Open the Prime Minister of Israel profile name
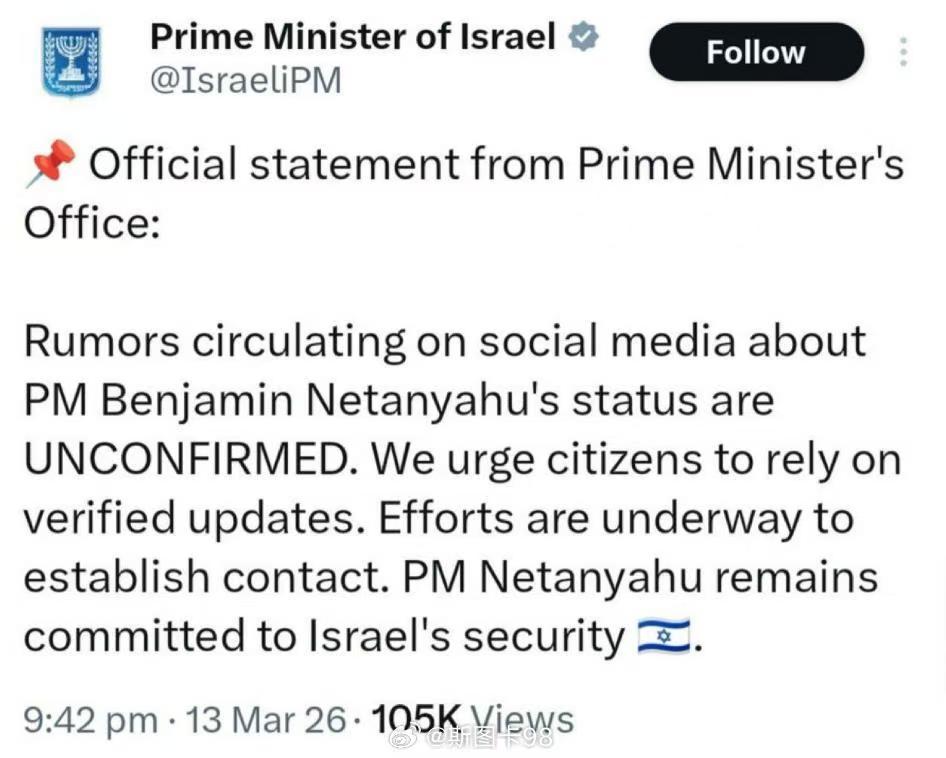The height and width of the screenshot is (758, 946). [352, 38]
